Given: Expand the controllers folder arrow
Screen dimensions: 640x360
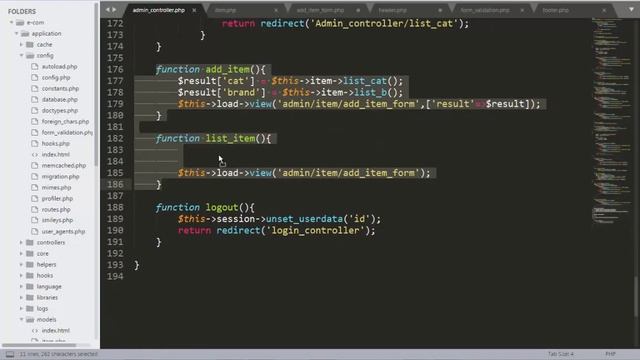Looking at the screenshot, I should 21,242.
